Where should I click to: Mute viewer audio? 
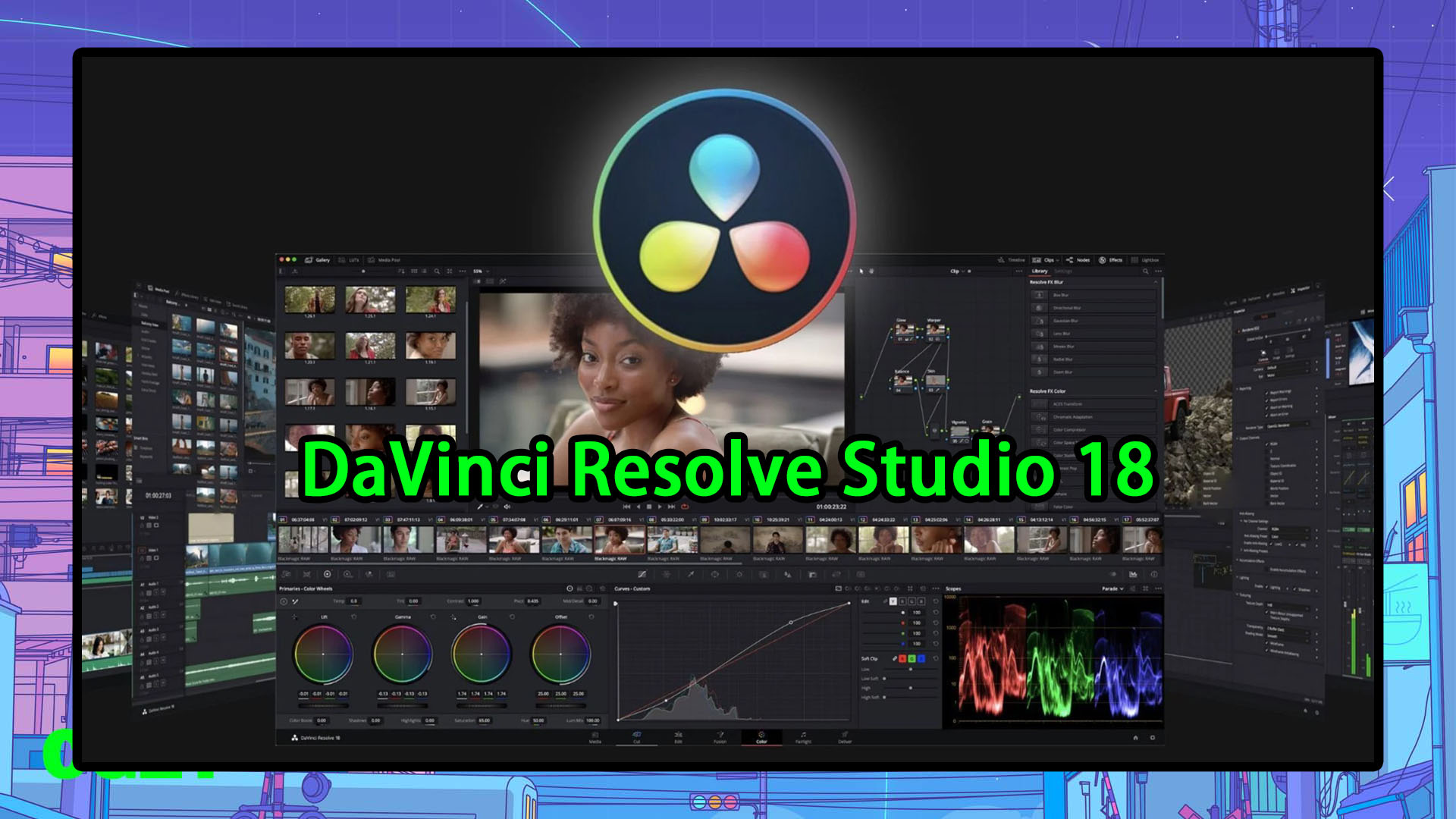point(507,506)
